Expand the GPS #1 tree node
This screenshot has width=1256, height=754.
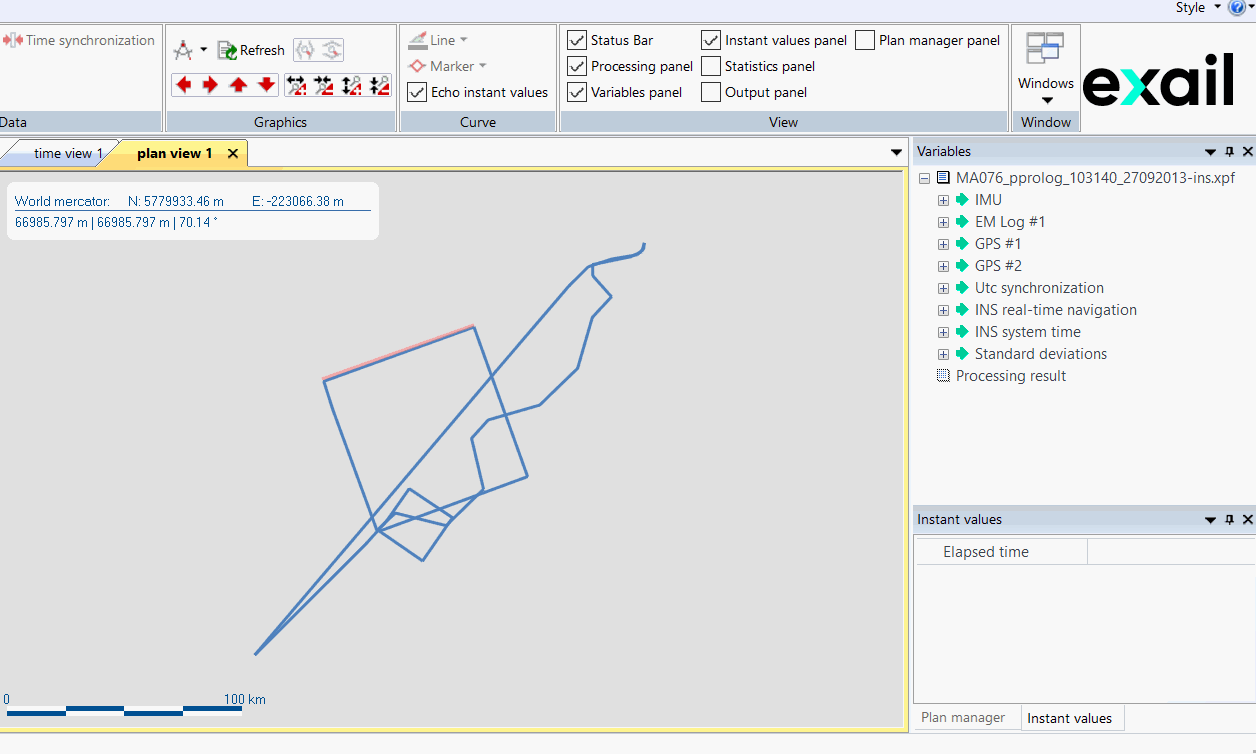943,244
